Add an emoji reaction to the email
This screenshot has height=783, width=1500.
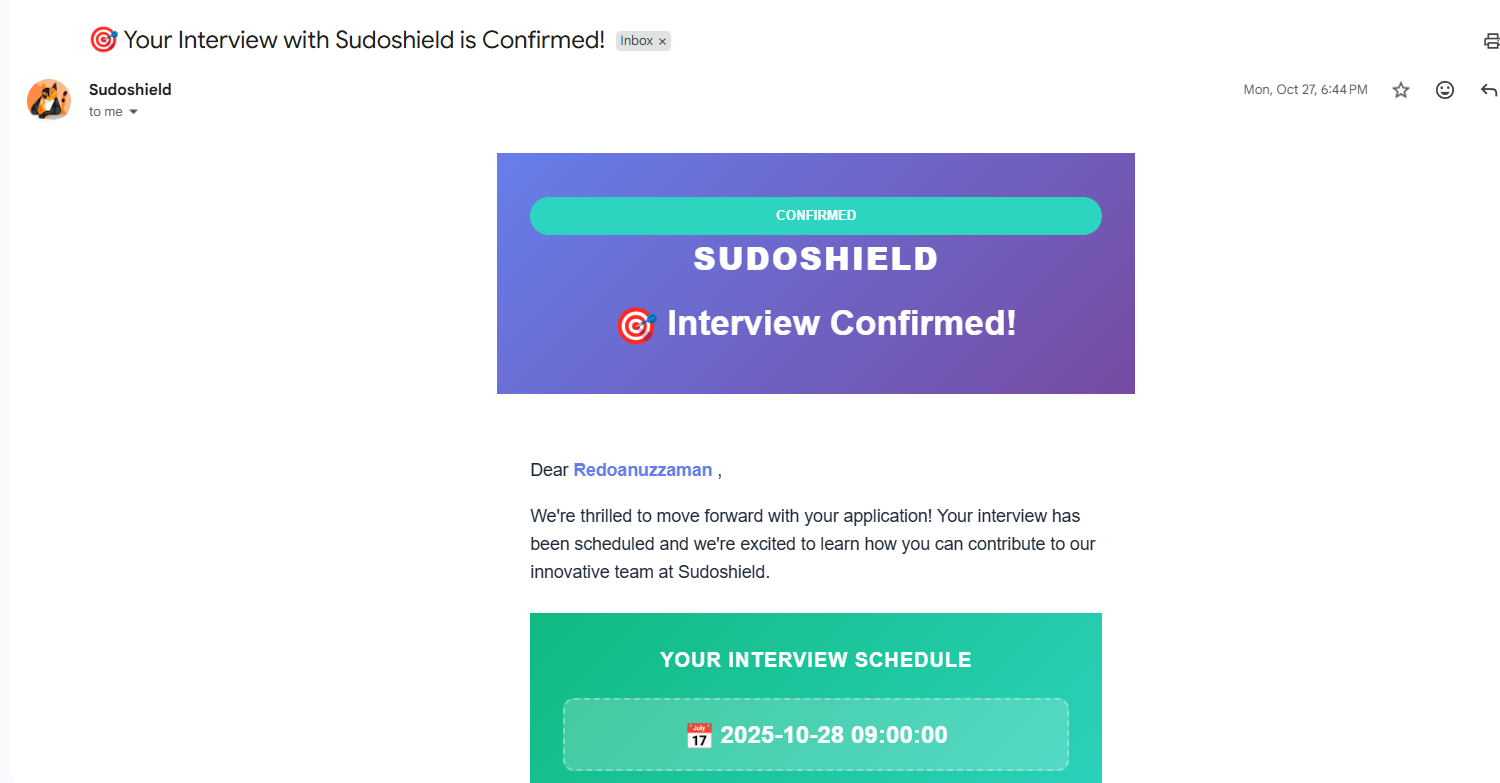[x=1445, y=90]
